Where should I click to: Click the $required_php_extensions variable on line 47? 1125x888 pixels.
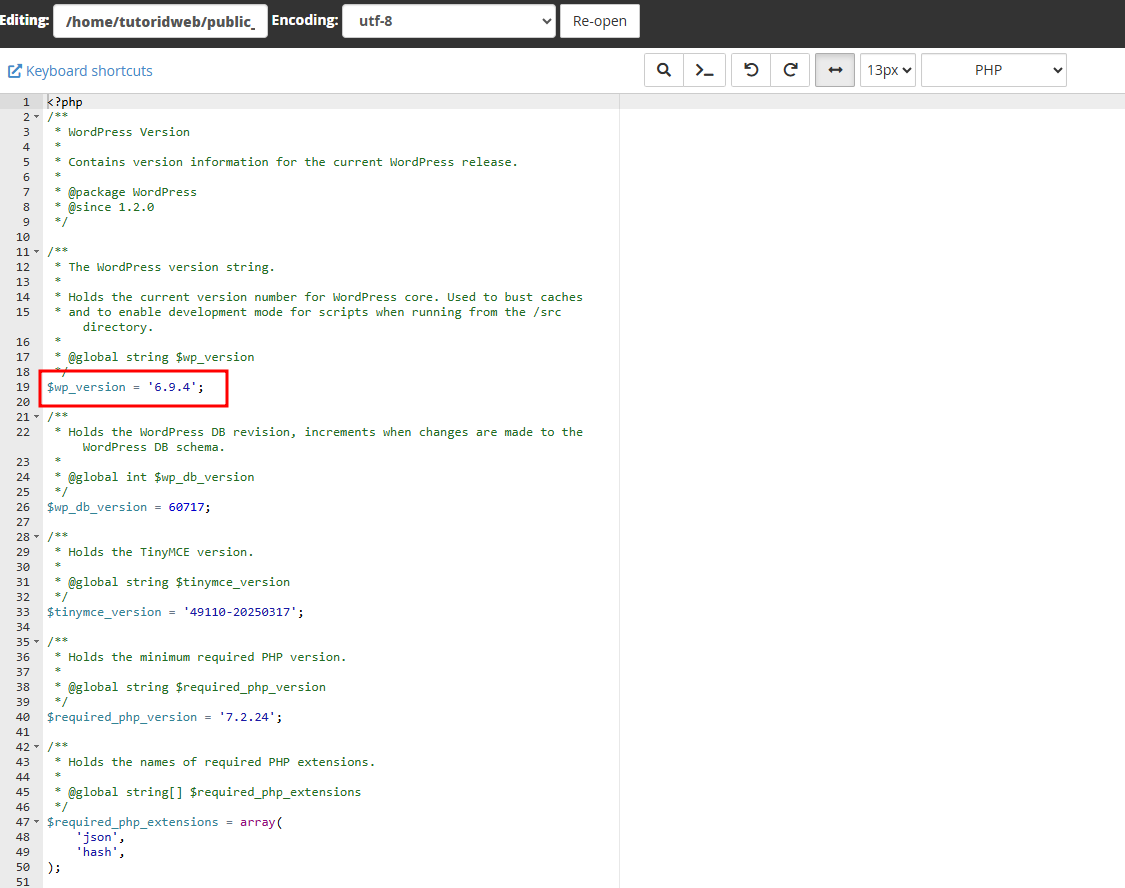tap(133, 822)
